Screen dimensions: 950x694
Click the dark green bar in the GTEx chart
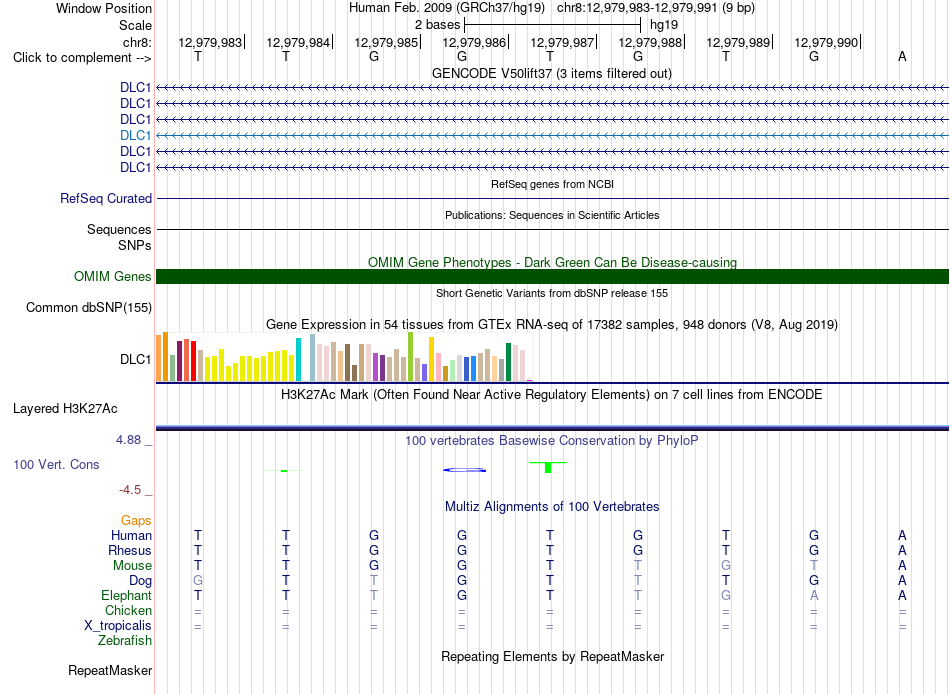tap(508, 362)
